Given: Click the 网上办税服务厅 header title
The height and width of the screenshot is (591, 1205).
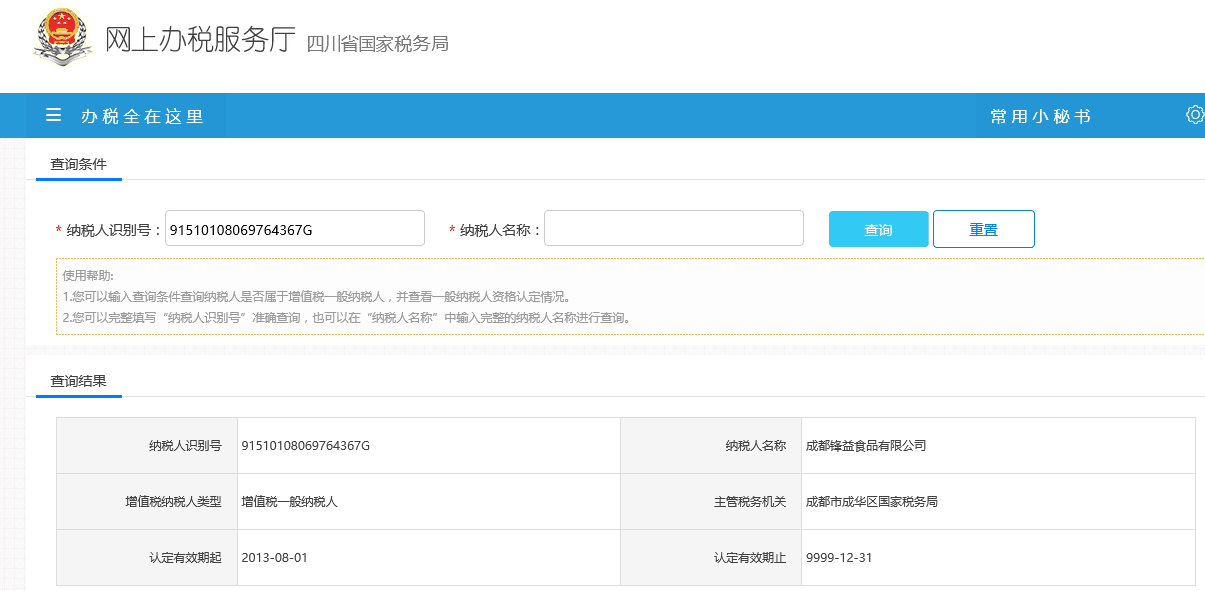Looking at the screenshot, I should [200, 40].
